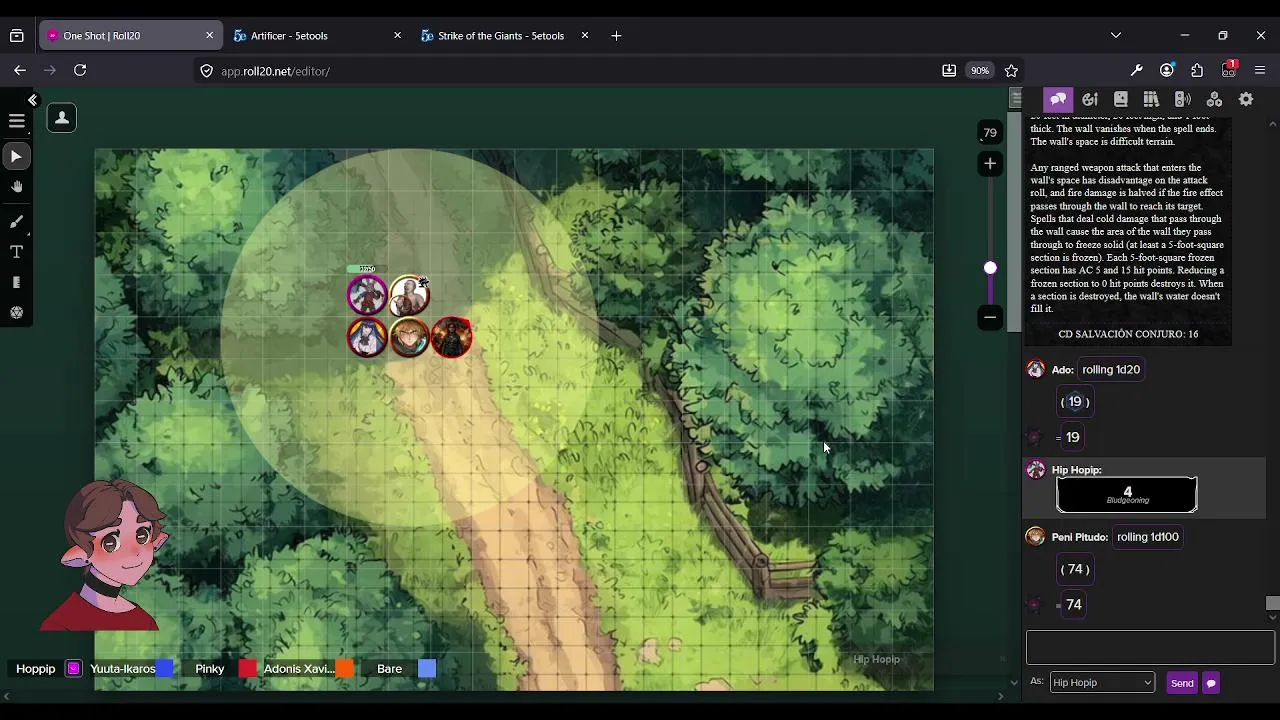Open the list all tabs chevron
Viewport: 1280px width, 720px height.
click(1116, 36)
